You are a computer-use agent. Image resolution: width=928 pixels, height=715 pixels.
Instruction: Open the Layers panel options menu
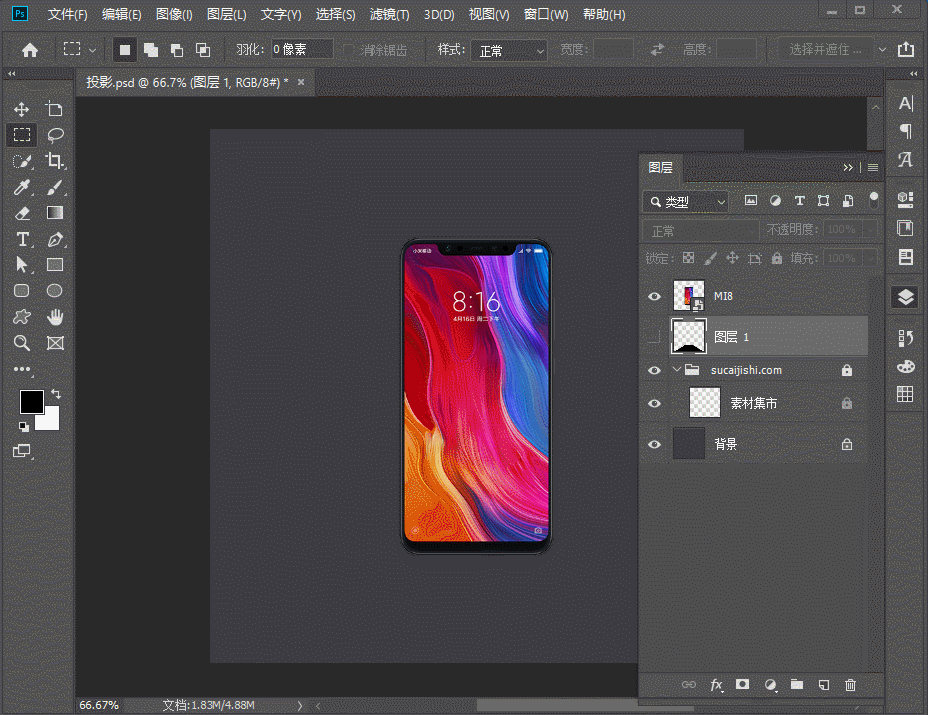(872, 168)
